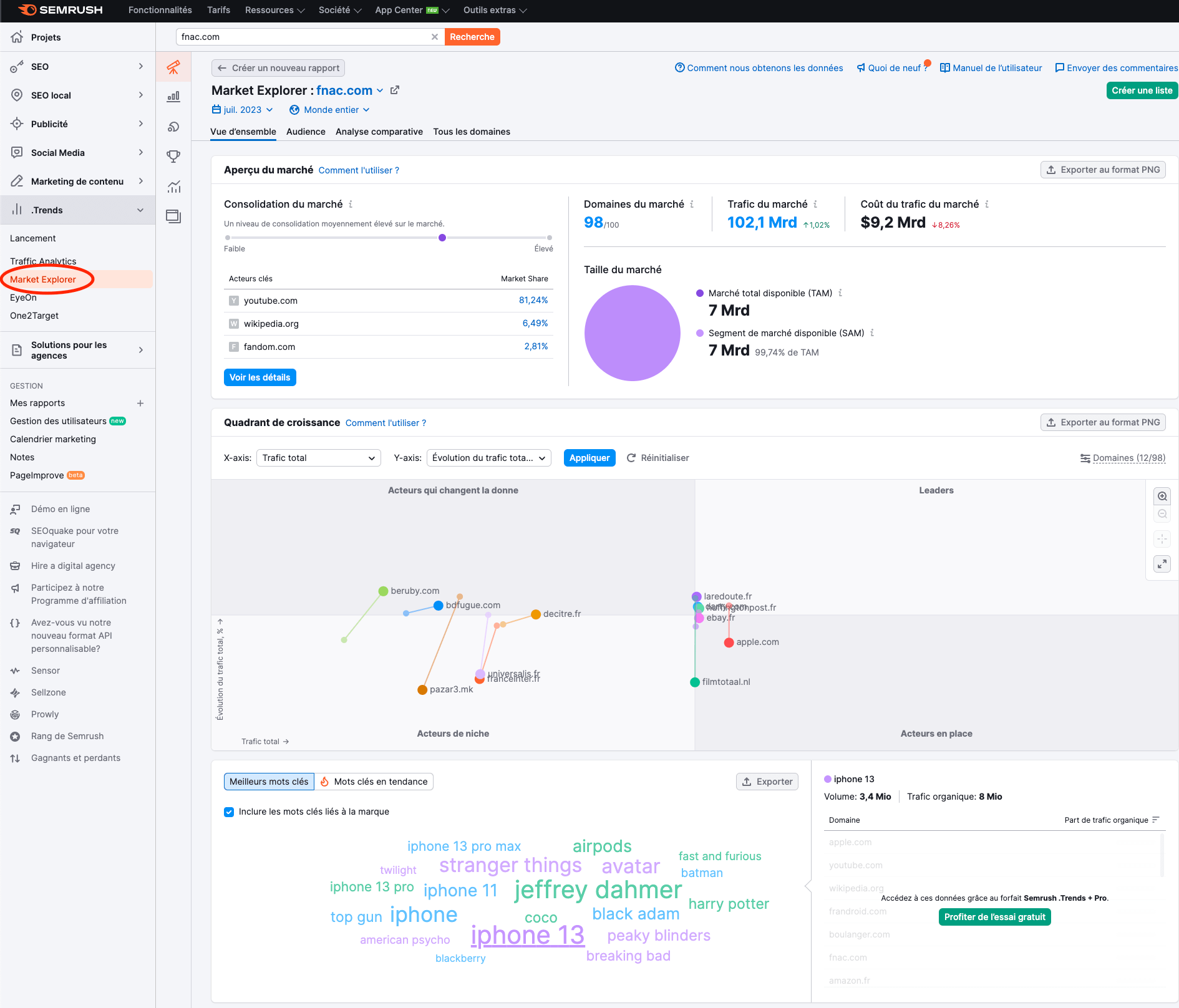1179x1008 pixels.
Task: Click the purple Taille du marché circle
Action: pyautogui.click(x=632, y=333)
